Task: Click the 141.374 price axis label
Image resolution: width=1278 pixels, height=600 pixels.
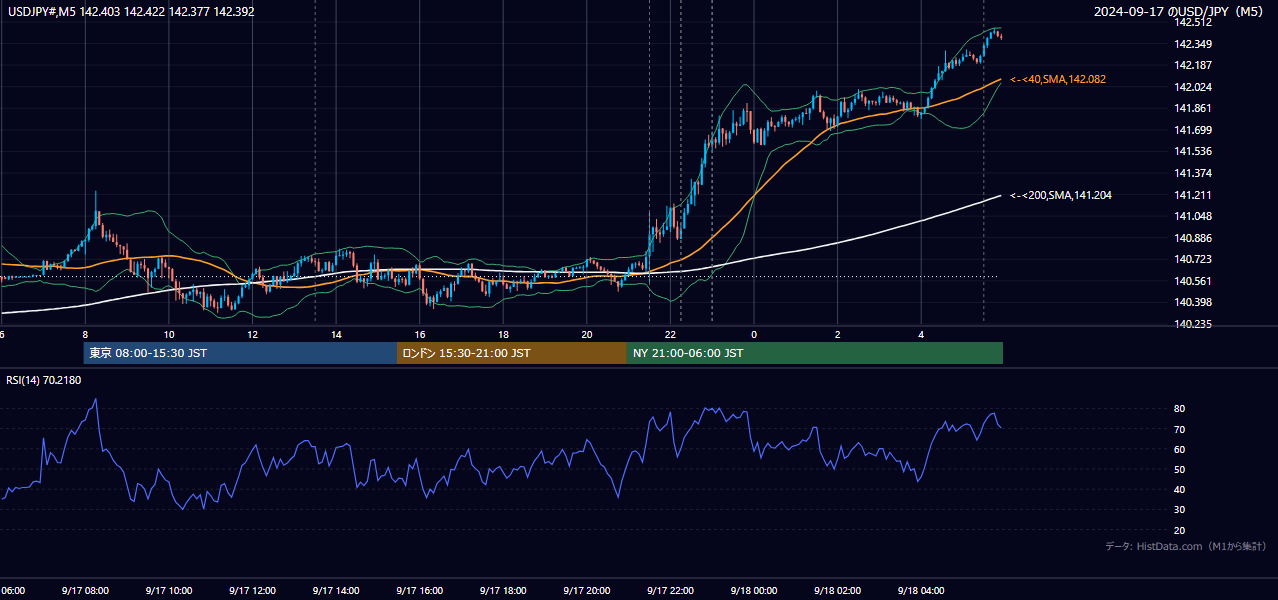Action: pyautogui.click(x=1193, y=173)
